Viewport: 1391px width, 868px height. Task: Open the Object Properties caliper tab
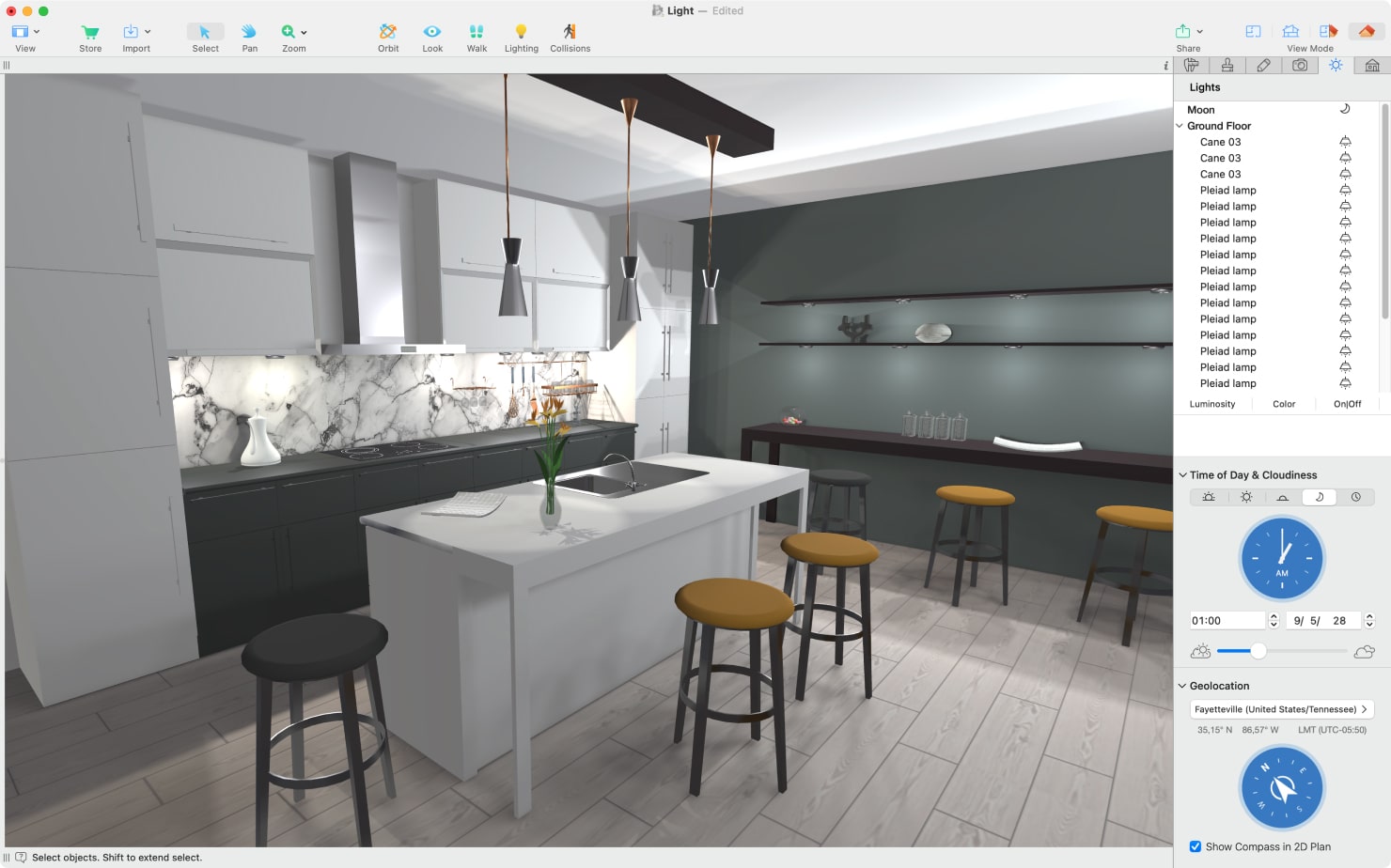1192,66
